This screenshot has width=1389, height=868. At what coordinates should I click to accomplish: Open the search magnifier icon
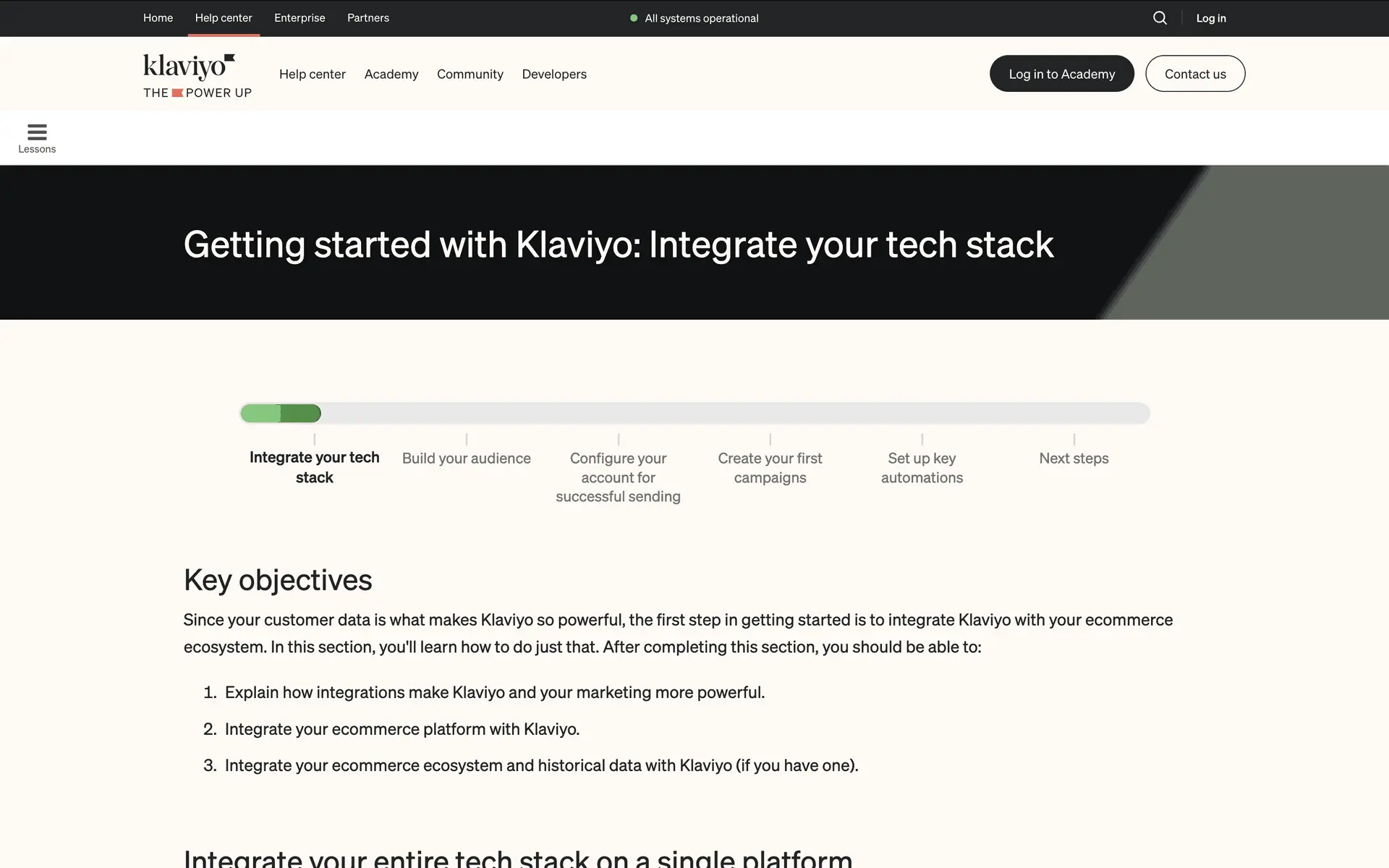pos(1160,18)
